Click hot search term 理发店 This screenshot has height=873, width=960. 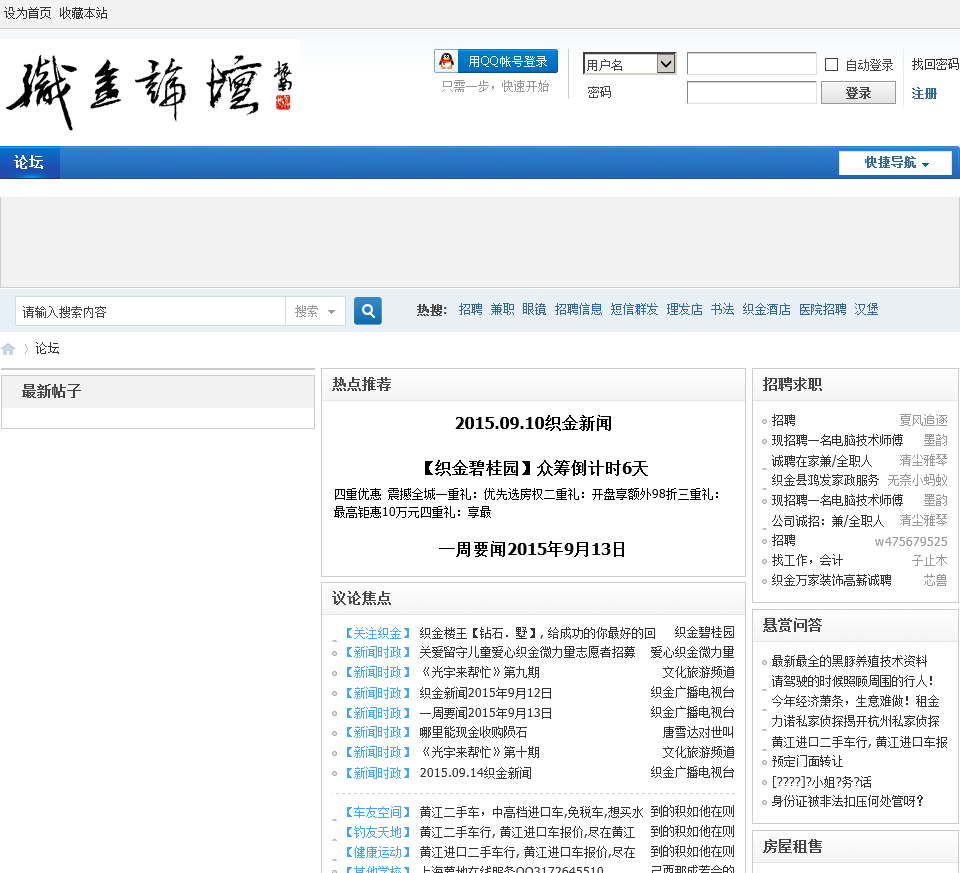pos(684,310)
